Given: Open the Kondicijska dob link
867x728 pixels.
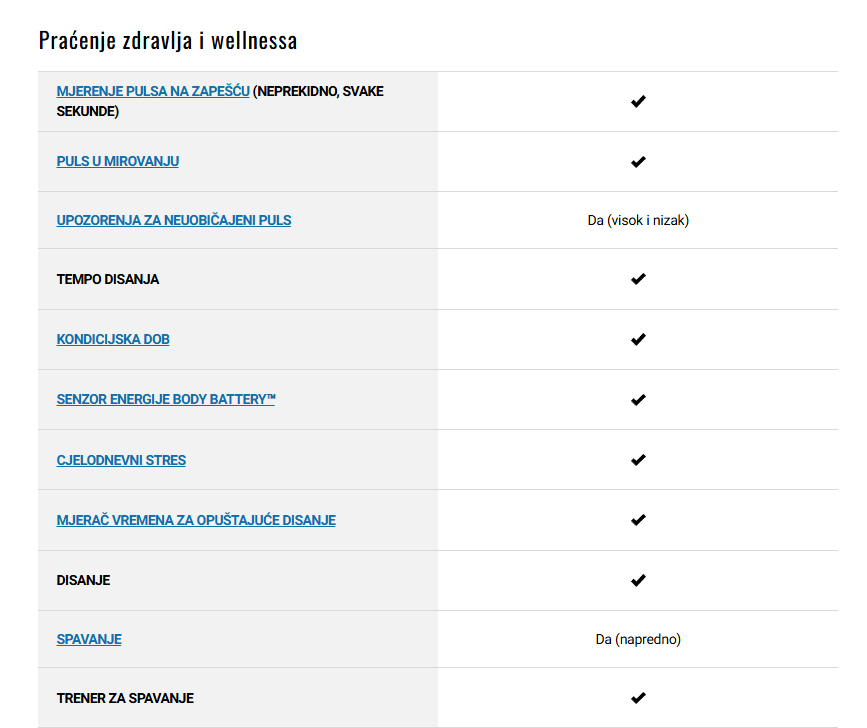Looking at the screenshot, I should tap(113, 339).
